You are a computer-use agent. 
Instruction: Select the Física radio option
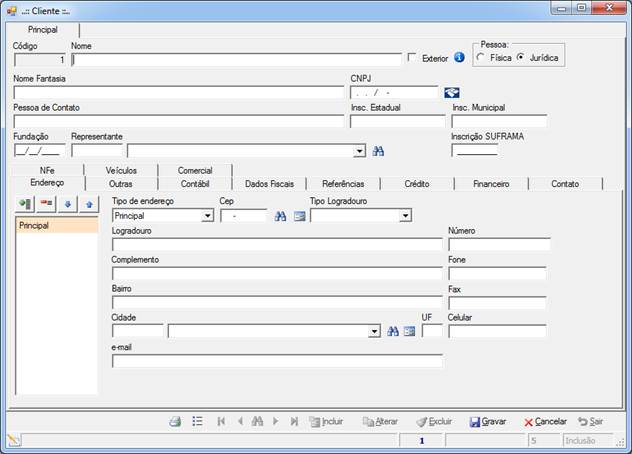pyautogui.click(x=480, y=57)
